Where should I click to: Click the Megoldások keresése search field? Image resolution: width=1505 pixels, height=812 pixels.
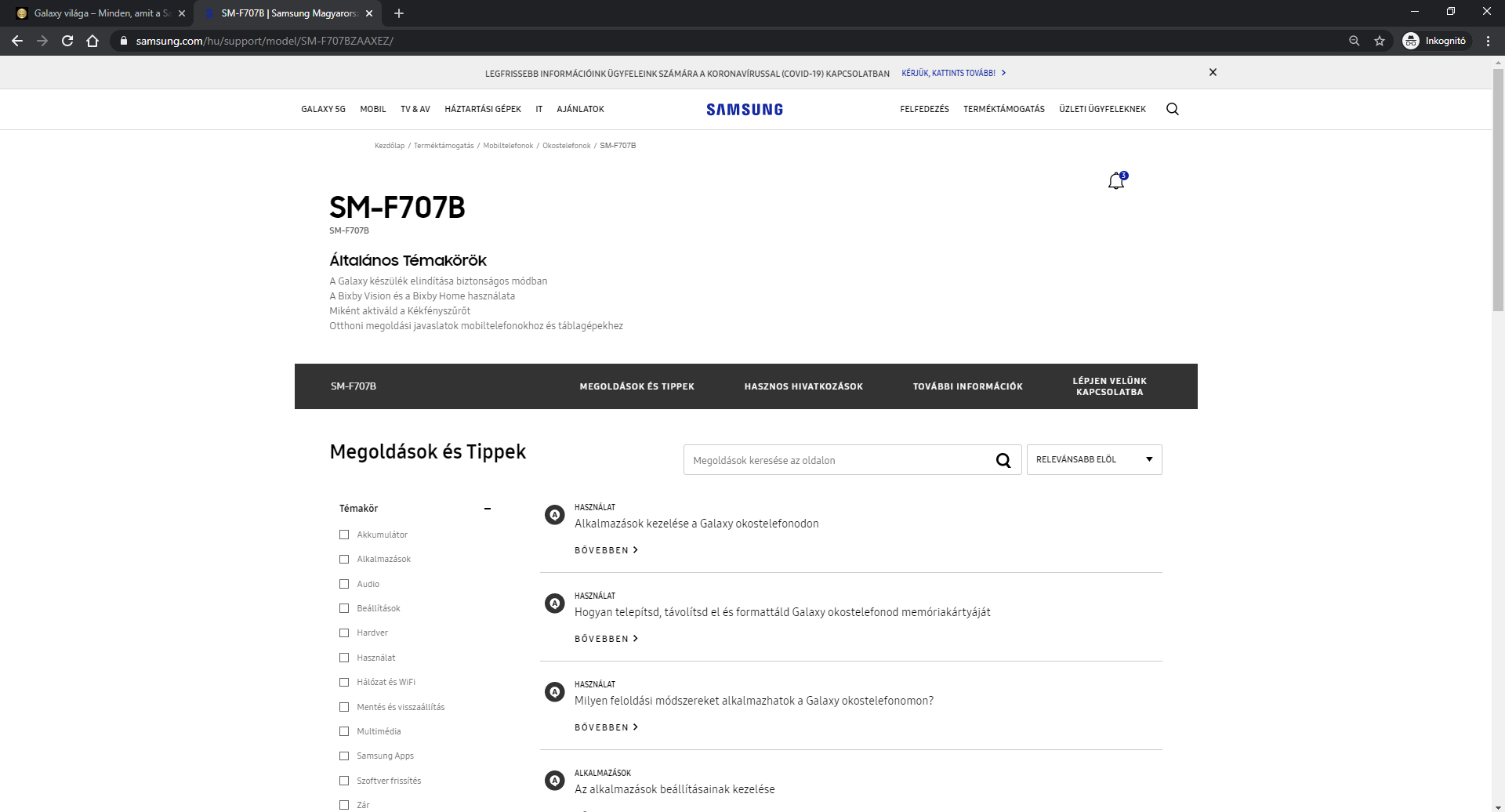pyautogui.click(x=835, y=460)
